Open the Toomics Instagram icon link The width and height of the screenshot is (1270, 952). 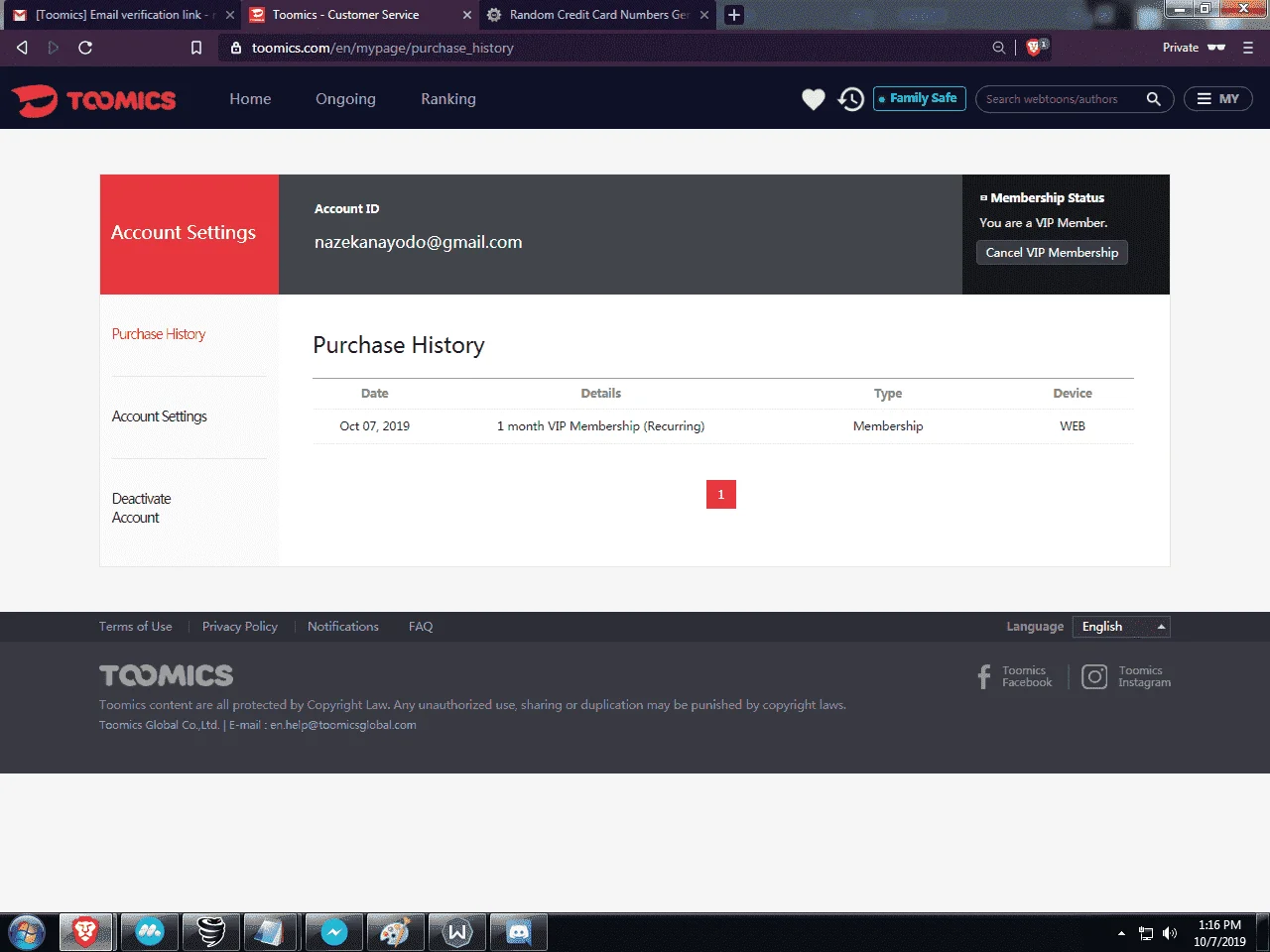(1094, 676)
